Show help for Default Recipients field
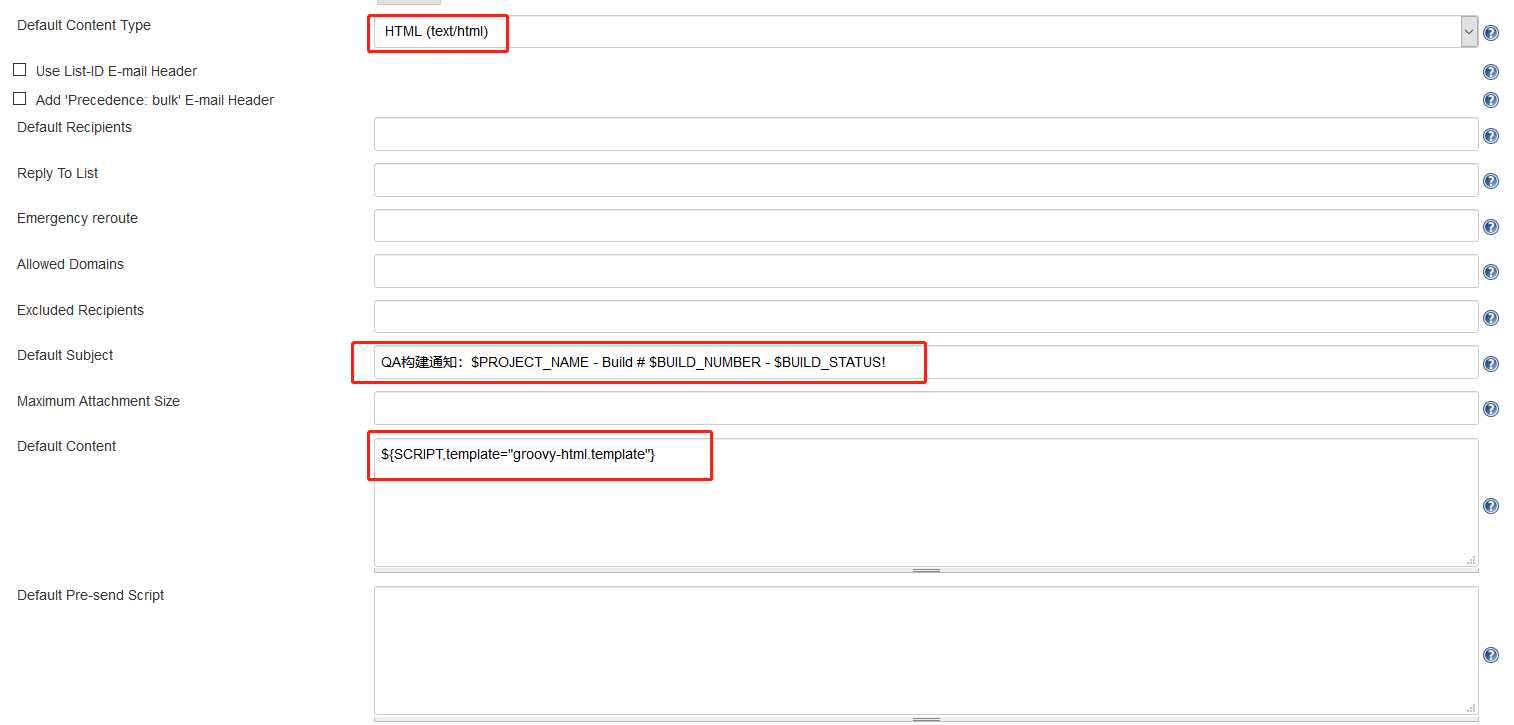The height and width of the screenshot is (725, 1514). (x=1490, y=136)
